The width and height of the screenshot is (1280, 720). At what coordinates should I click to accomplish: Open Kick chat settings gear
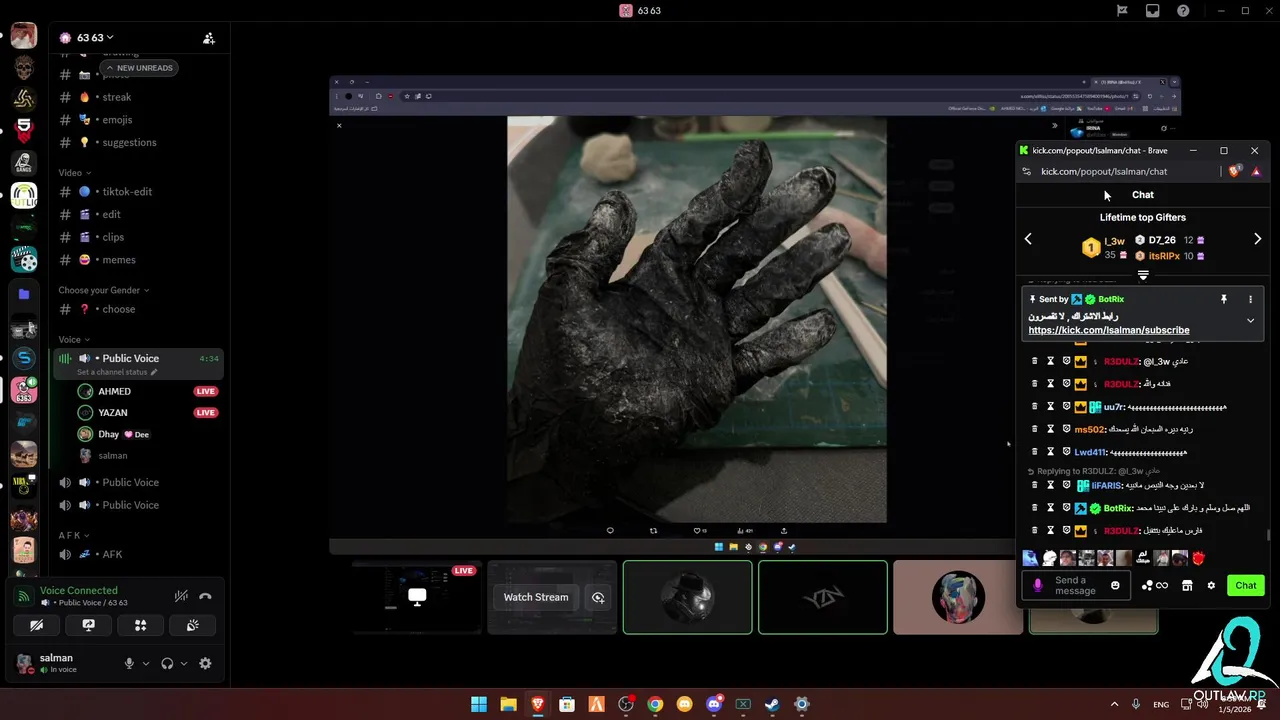1211,586
